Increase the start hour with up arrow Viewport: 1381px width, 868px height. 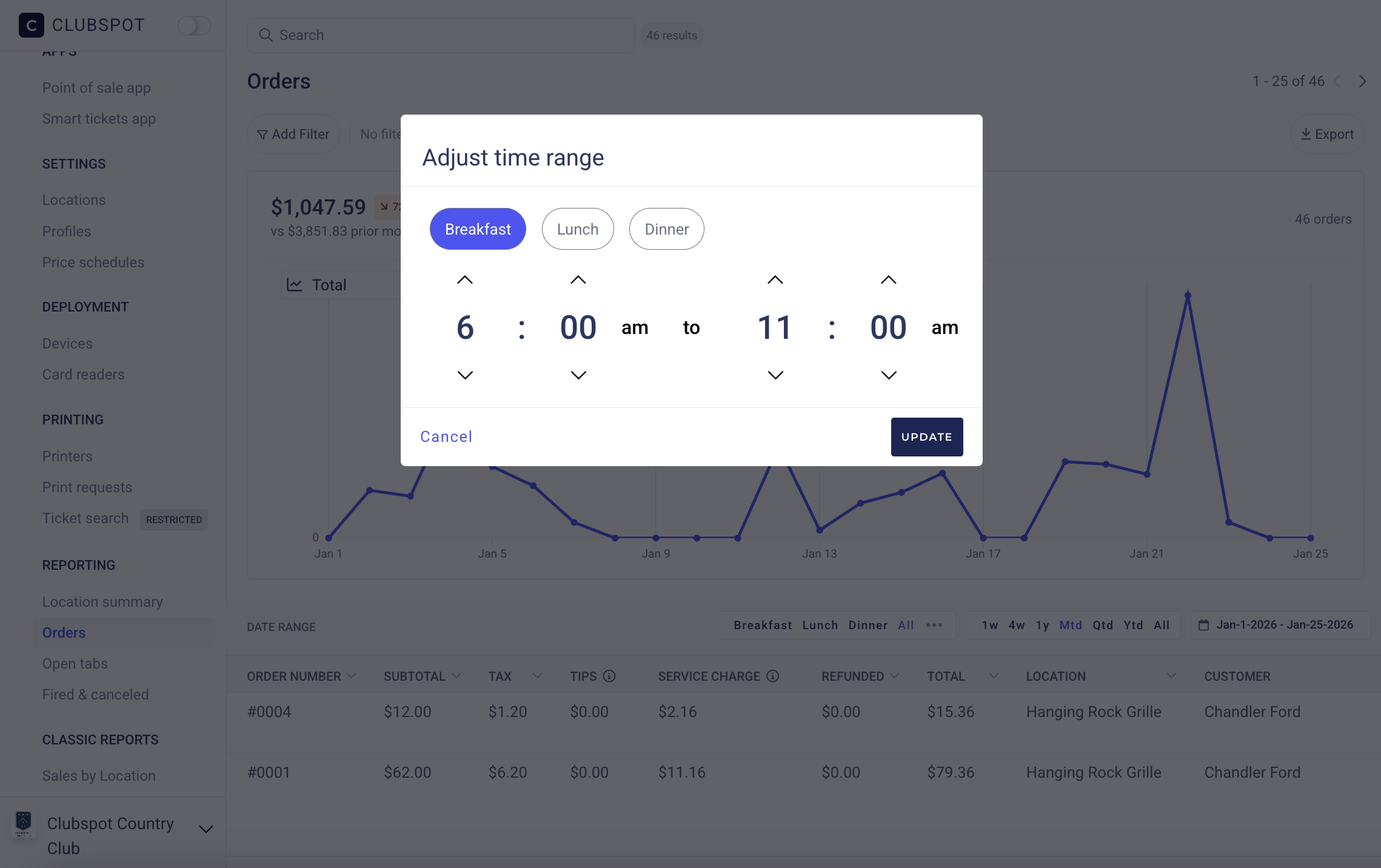pyautogui.click(x=465, y=280)
